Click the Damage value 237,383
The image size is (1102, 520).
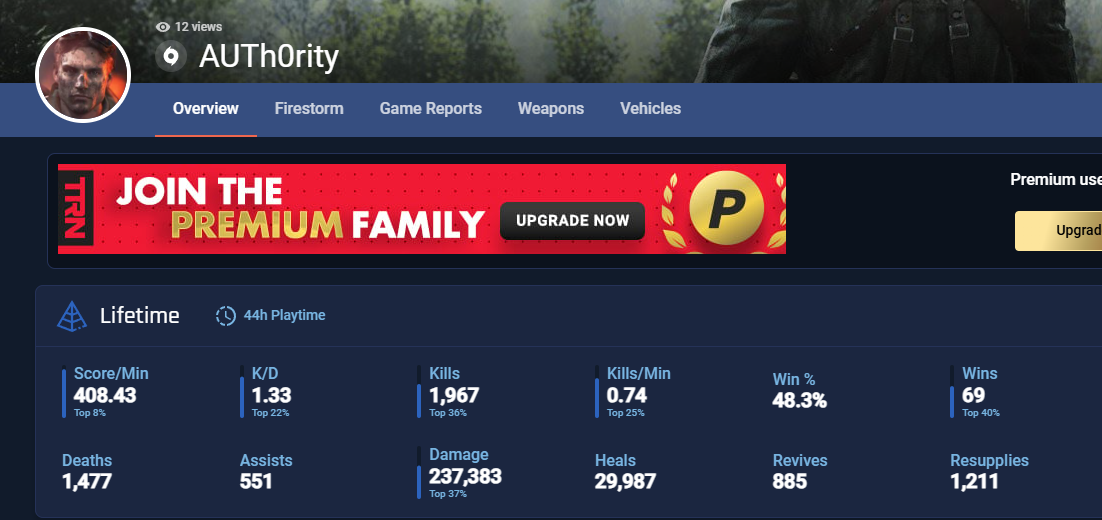click(x=465, y=476)
